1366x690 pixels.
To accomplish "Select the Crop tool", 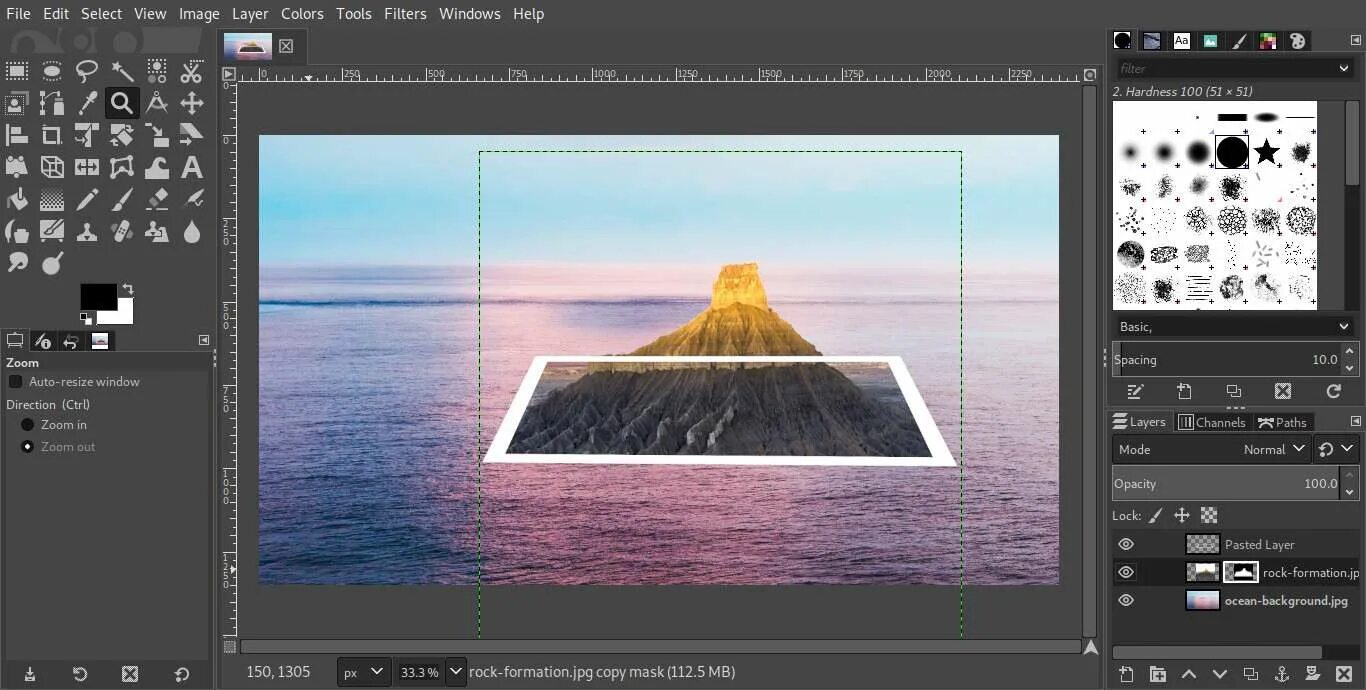I will (x=52, y=135).
